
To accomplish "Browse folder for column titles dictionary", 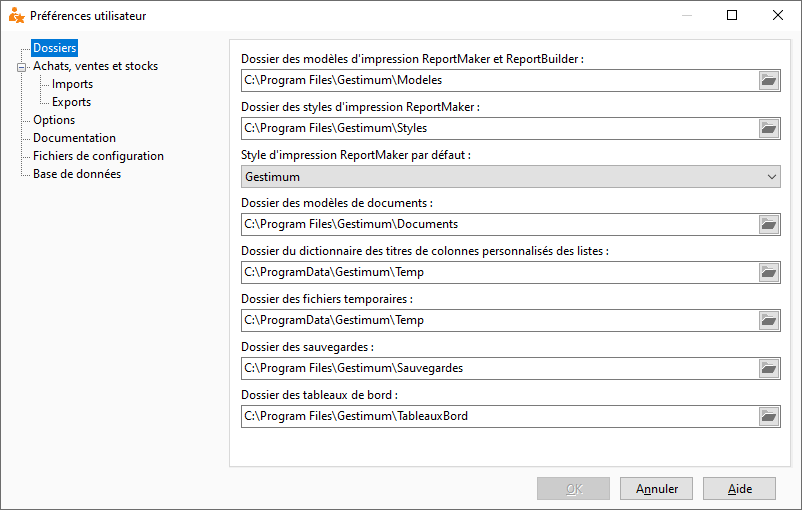I will [768, 273].
